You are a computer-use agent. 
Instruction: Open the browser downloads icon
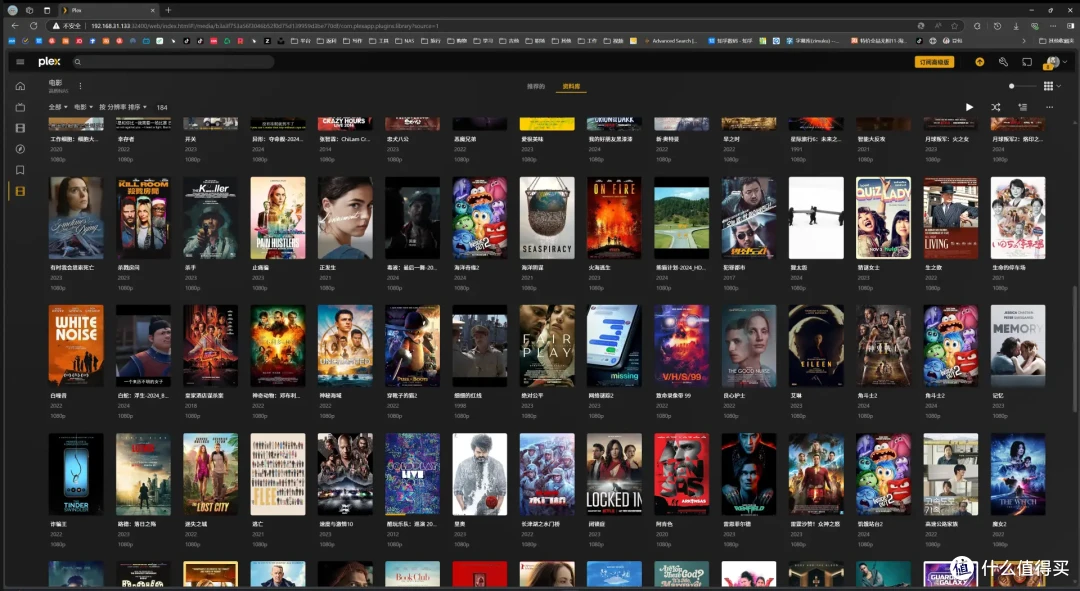point(1016,25)
